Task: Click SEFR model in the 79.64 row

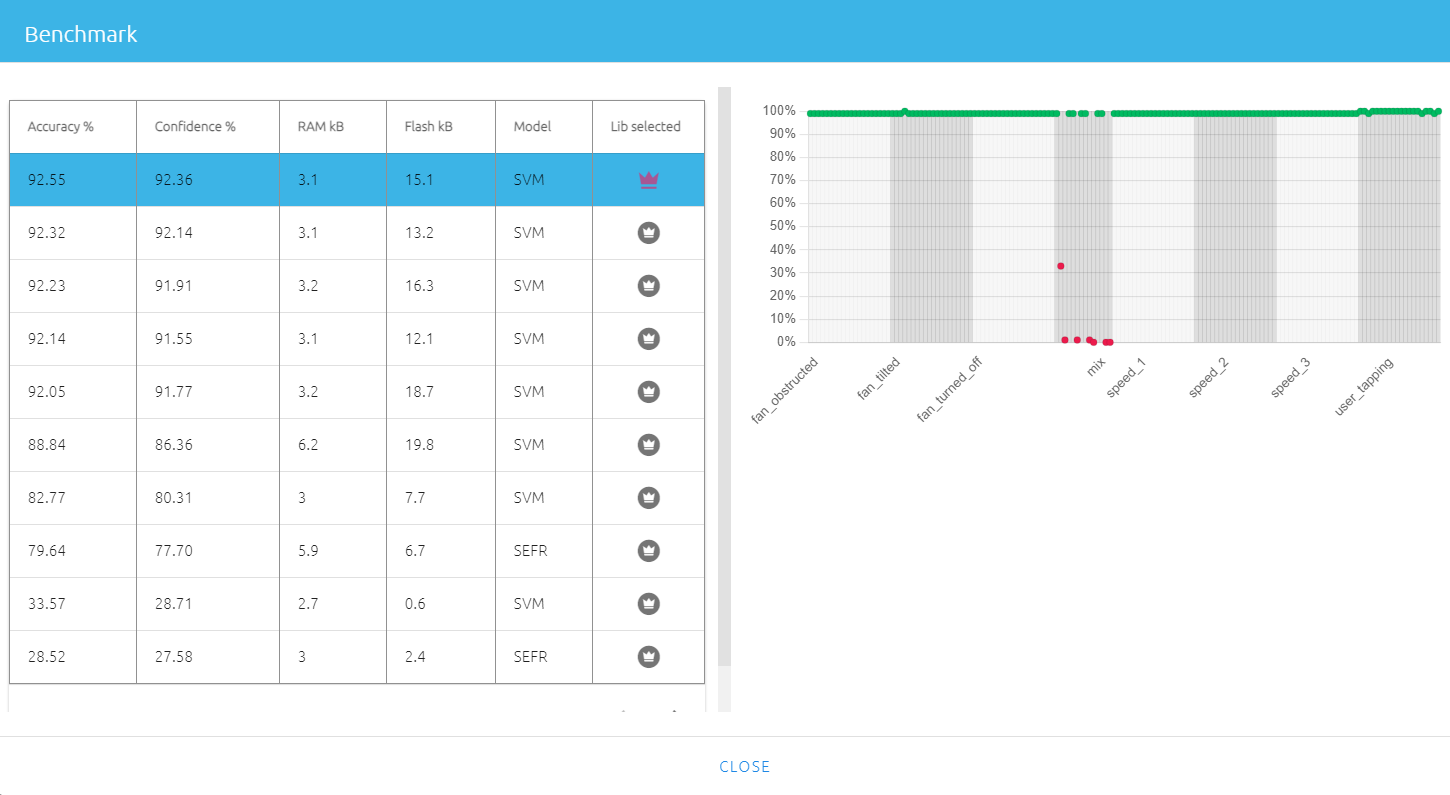Action: 530,551
